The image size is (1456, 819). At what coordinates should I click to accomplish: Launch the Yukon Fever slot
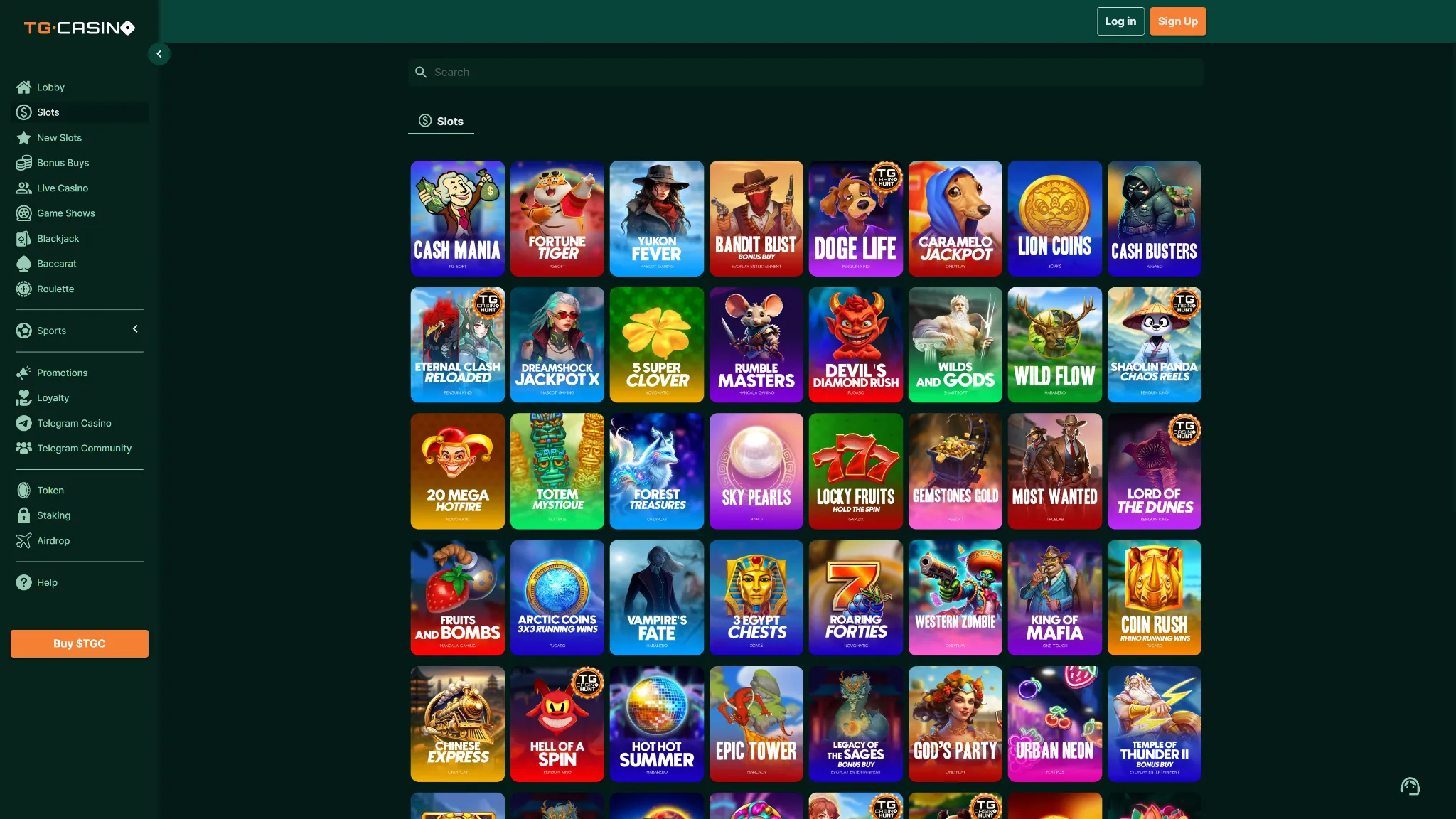[657, 219]
